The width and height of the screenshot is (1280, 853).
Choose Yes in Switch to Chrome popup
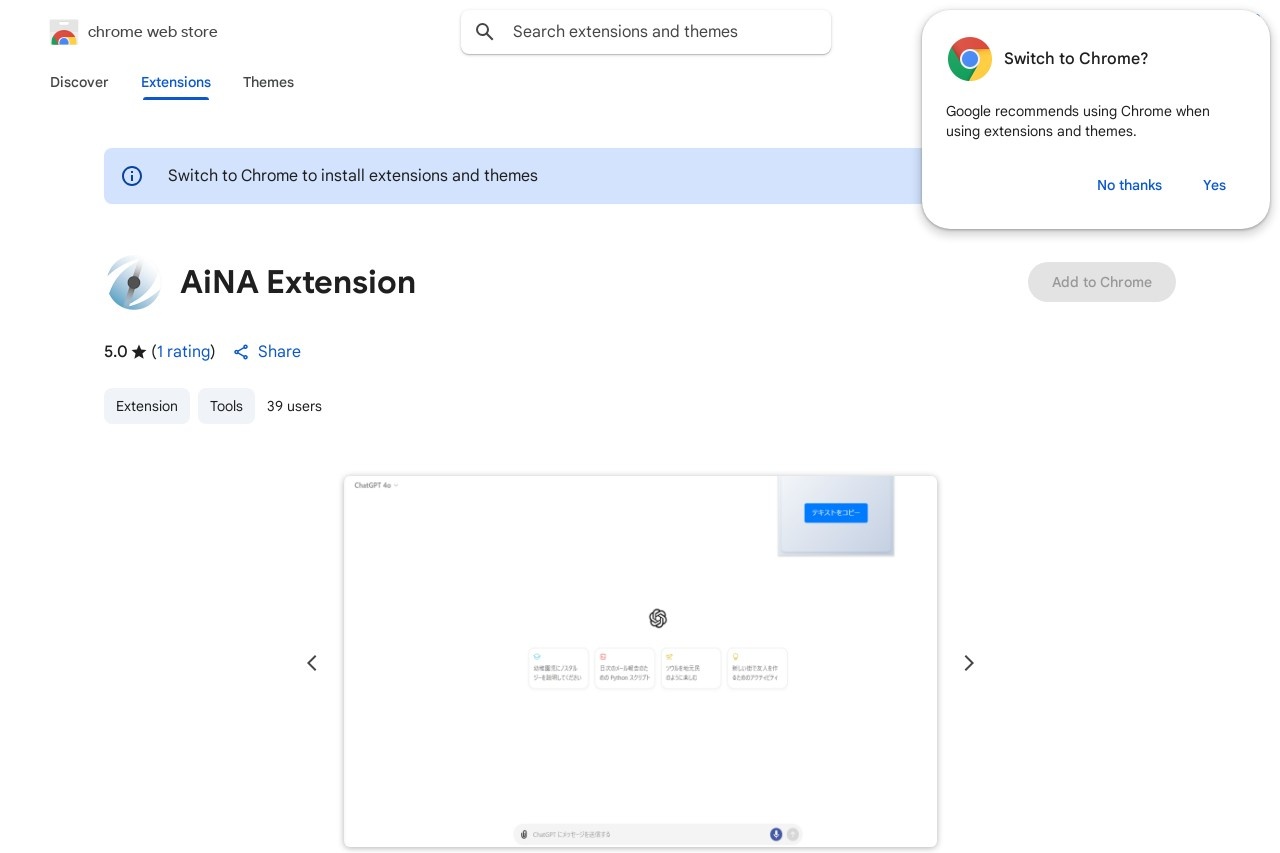1214,185
